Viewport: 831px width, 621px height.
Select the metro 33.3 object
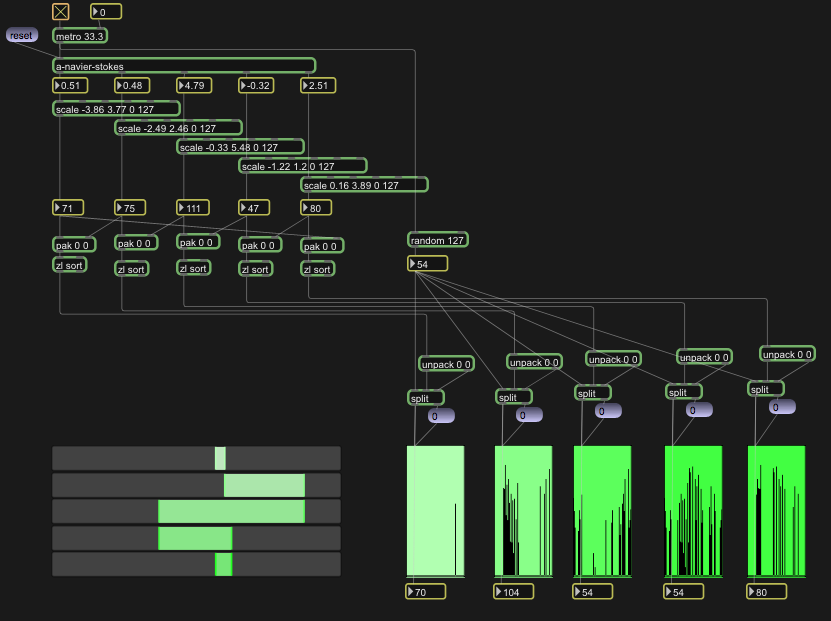pos(80,36)
